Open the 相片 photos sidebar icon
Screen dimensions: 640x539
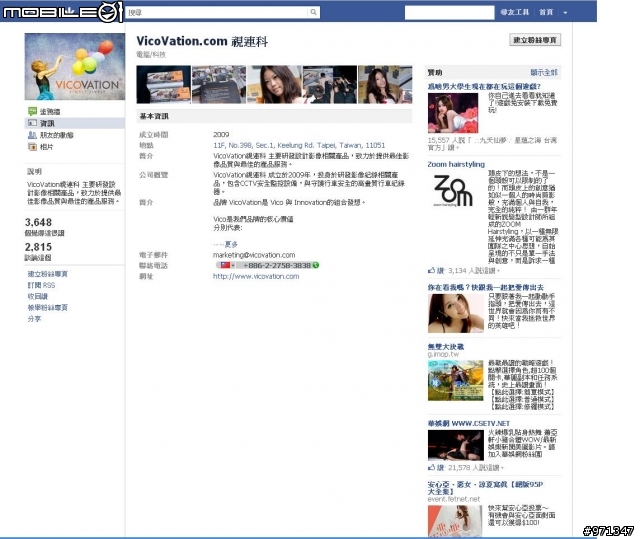pyautogui.click(x=32, y=147)
